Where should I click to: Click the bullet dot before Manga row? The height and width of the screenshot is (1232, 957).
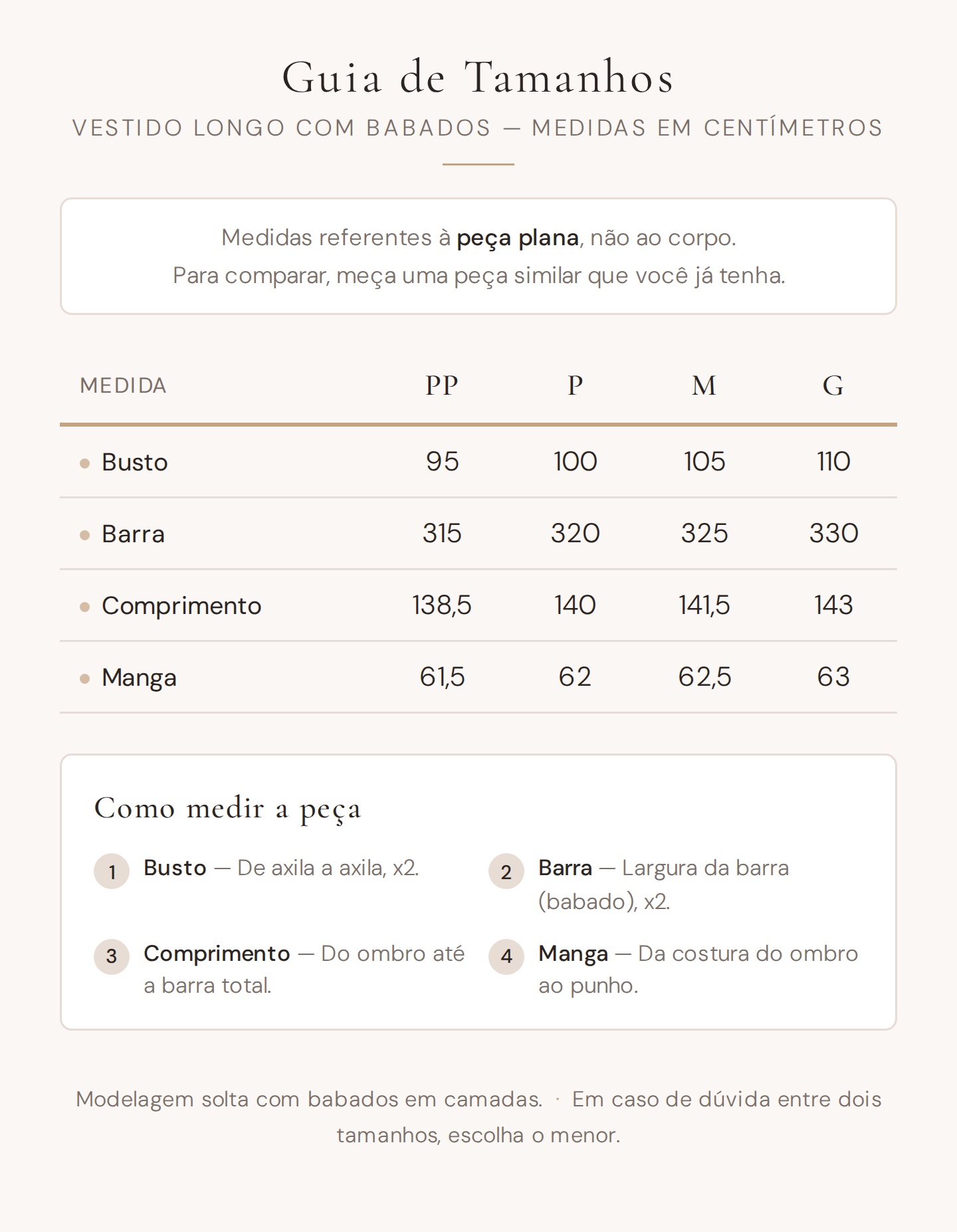(84, 678)
